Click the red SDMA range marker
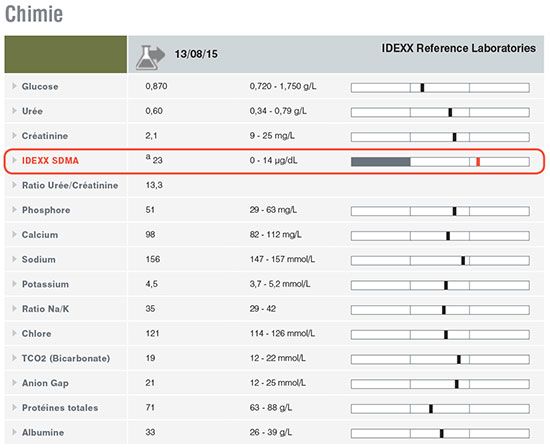The height and width of the screenshot is (448, 550). point(478,162)
